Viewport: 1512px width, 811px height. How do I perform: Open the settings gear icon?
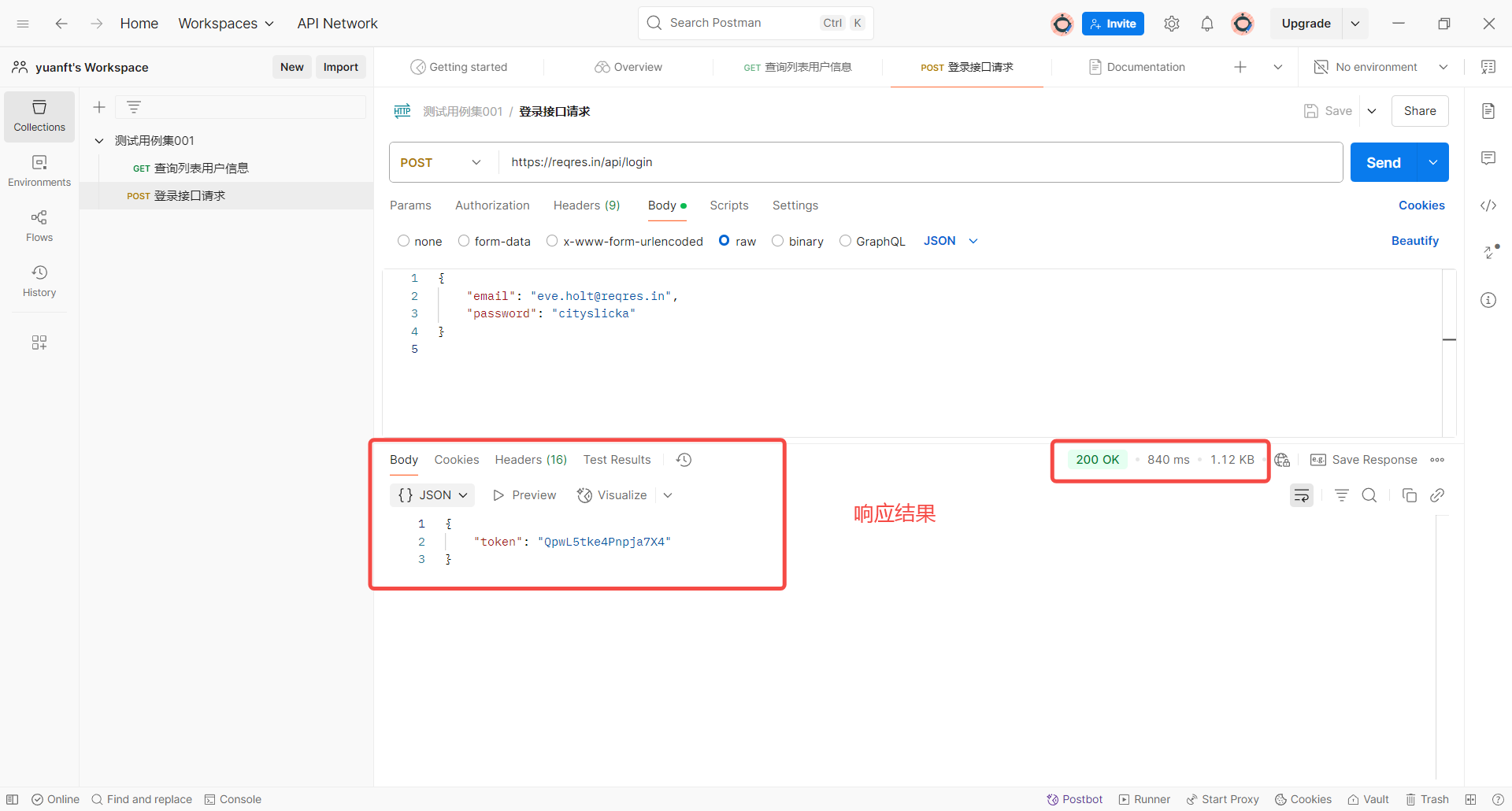1172,24
